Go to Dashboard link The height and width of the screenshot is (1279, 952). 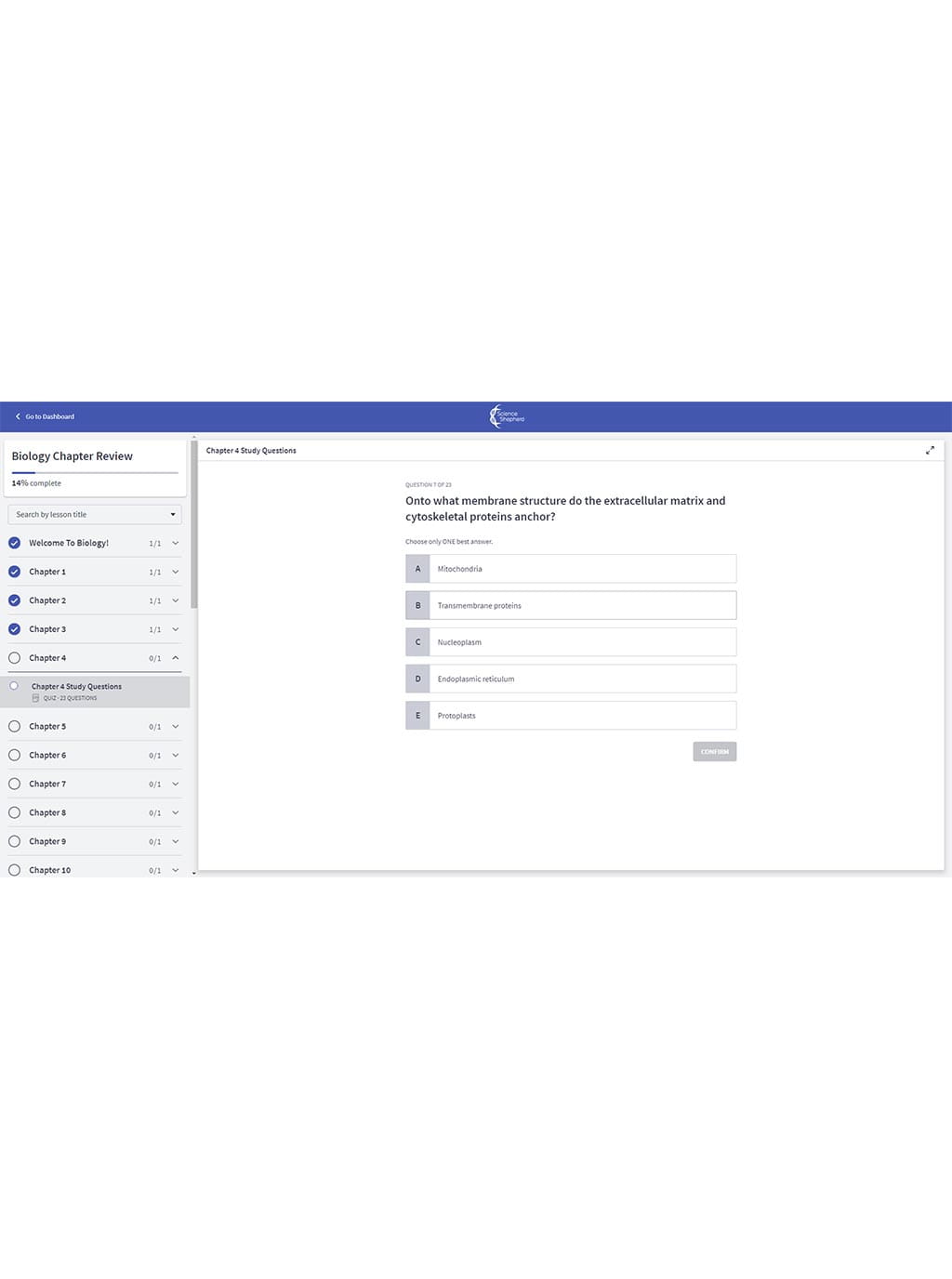pos(49,416)
